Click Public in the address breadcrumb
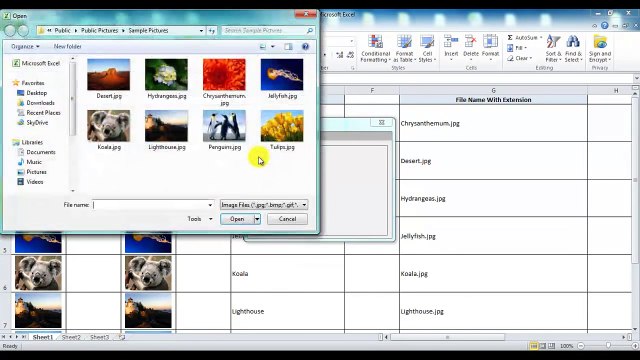This screenshot has width=640, height=360. click(62, 31)
